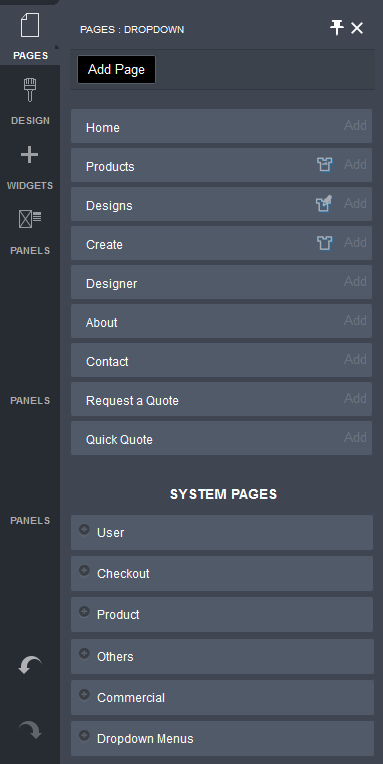
Task: Click the WIDGETS label in sidebar
Action: coord(30,186)
